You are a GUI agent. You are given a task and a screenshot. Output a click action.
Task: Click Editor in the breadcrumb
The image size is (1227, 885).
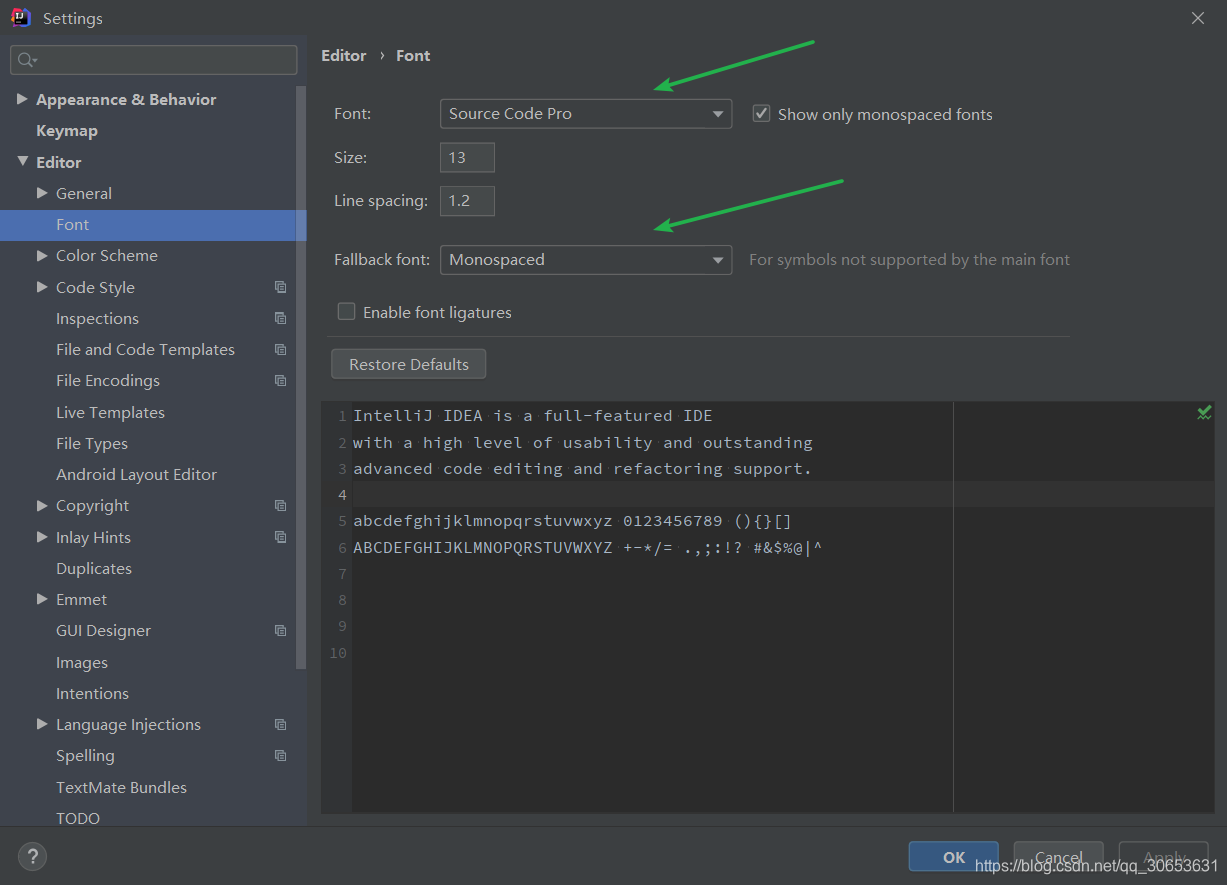(x=343, y=55)
